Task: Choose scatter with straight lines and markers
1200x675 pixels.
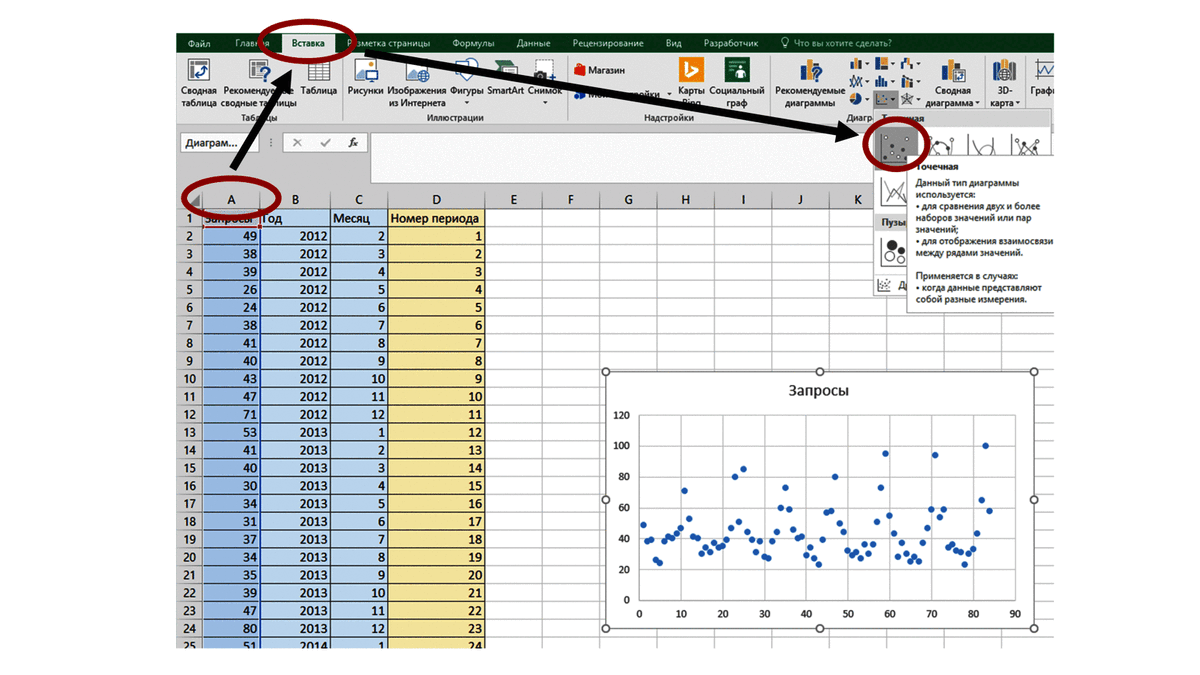Action: (1028, 146)
